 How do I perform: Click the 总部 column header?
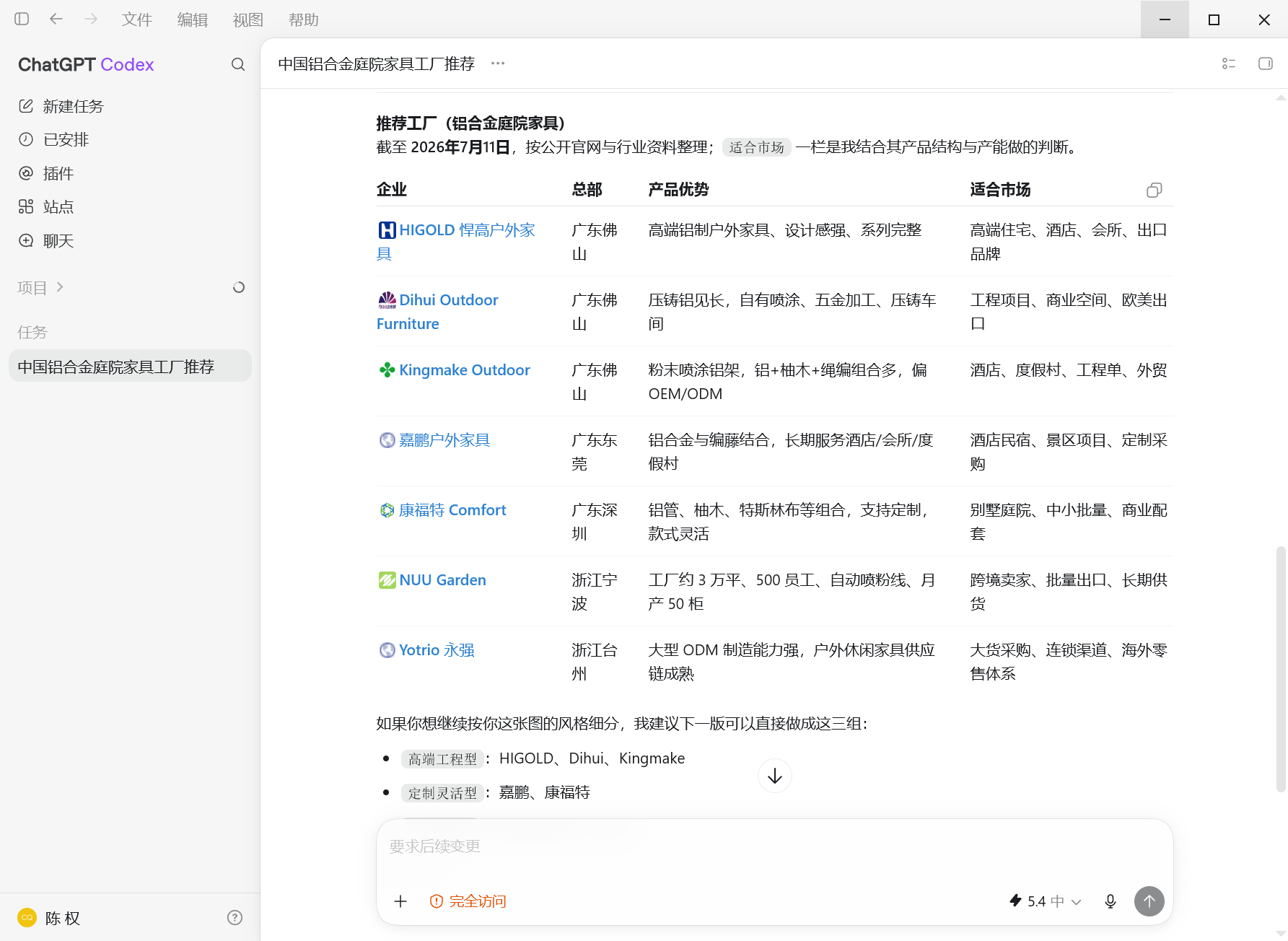587,189
